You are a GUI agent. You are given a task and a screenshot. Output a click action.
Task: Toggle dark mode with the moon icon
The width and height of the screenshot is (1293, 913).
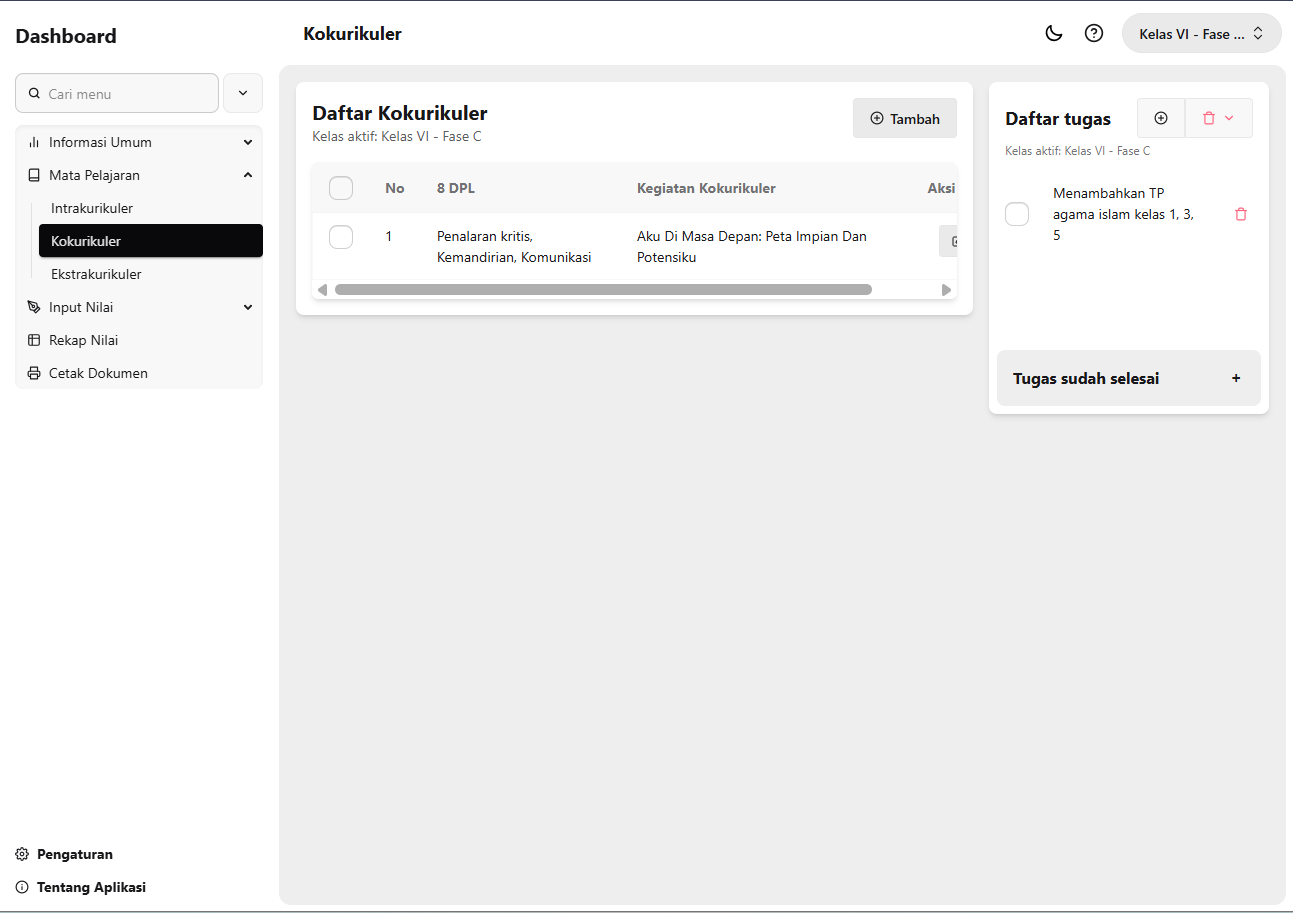(1053, 33)
